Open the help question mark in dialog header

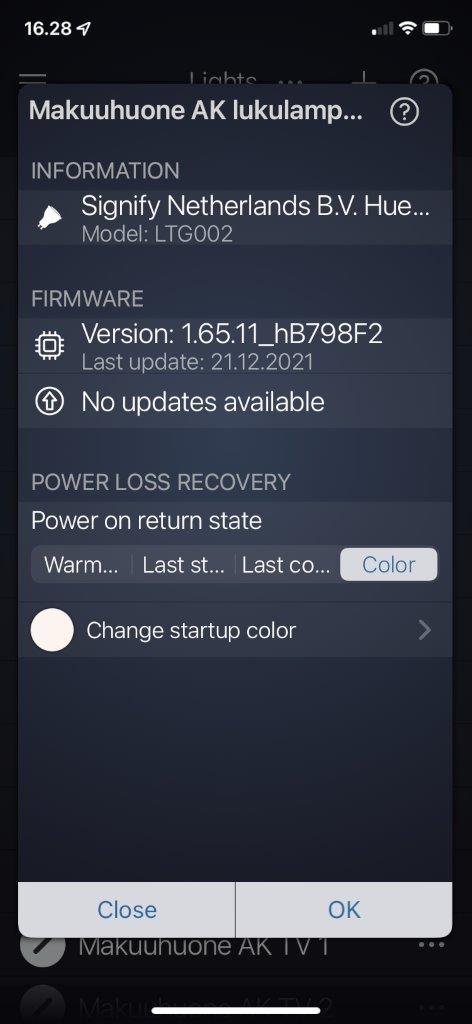pyautogui.click(x=404, y=112)
